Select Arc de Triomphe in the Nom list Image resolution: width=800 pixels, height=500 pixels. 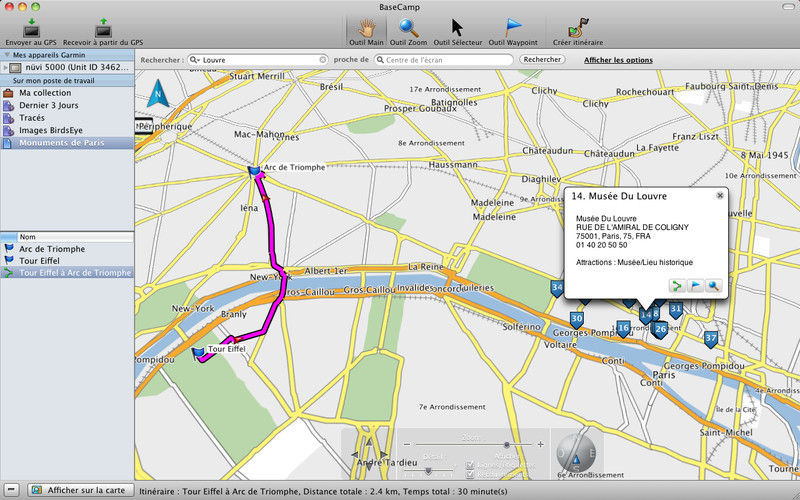(x=67, y=249)
